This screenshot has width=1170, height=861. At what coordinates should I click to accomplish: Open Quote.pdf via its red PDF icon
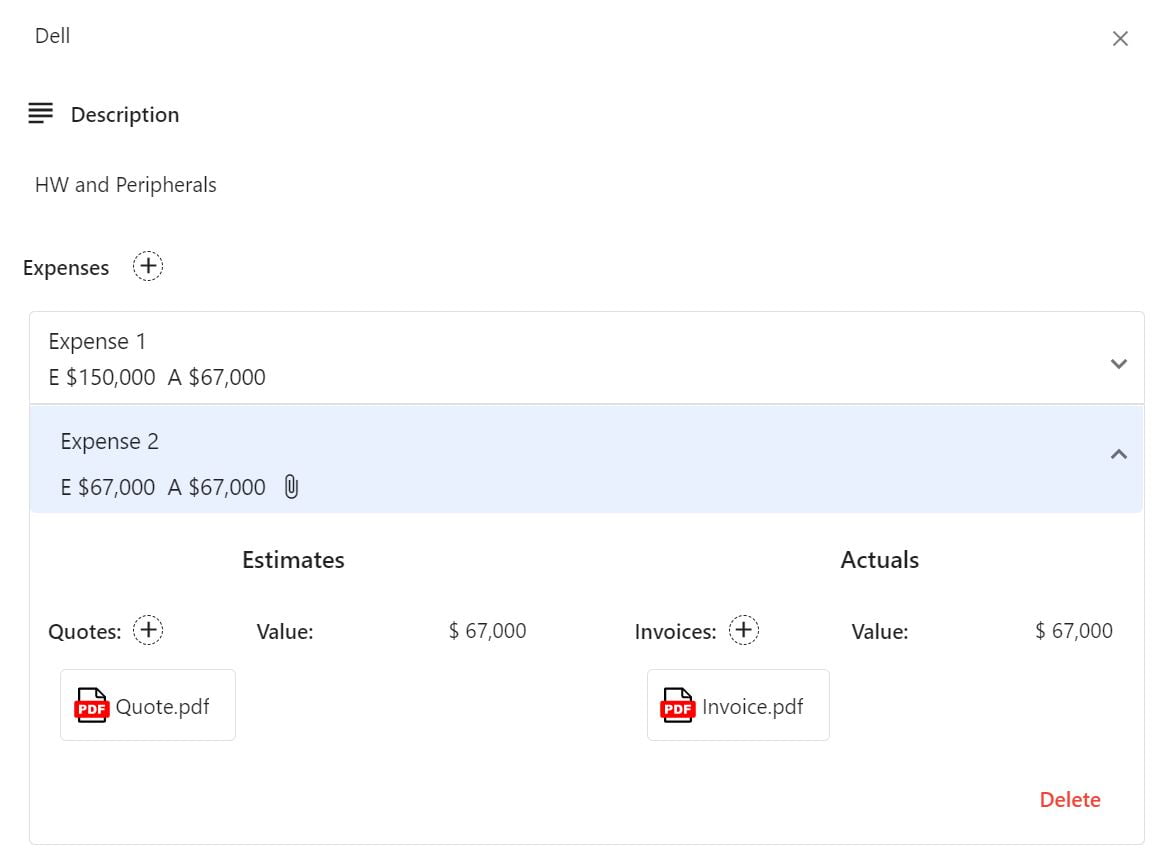[91, 705]
